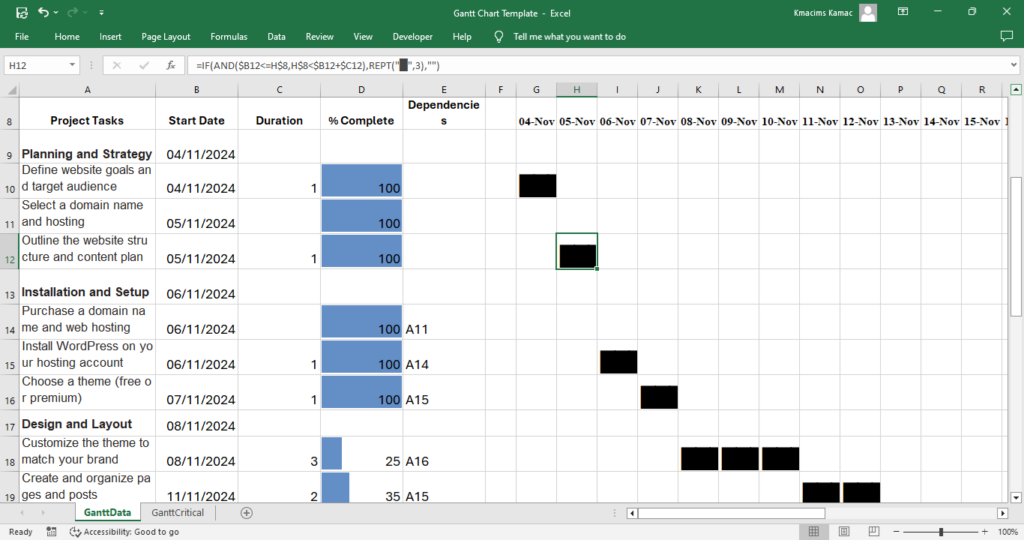
Task: Click the Undo arrow icon
Action: 43,12
